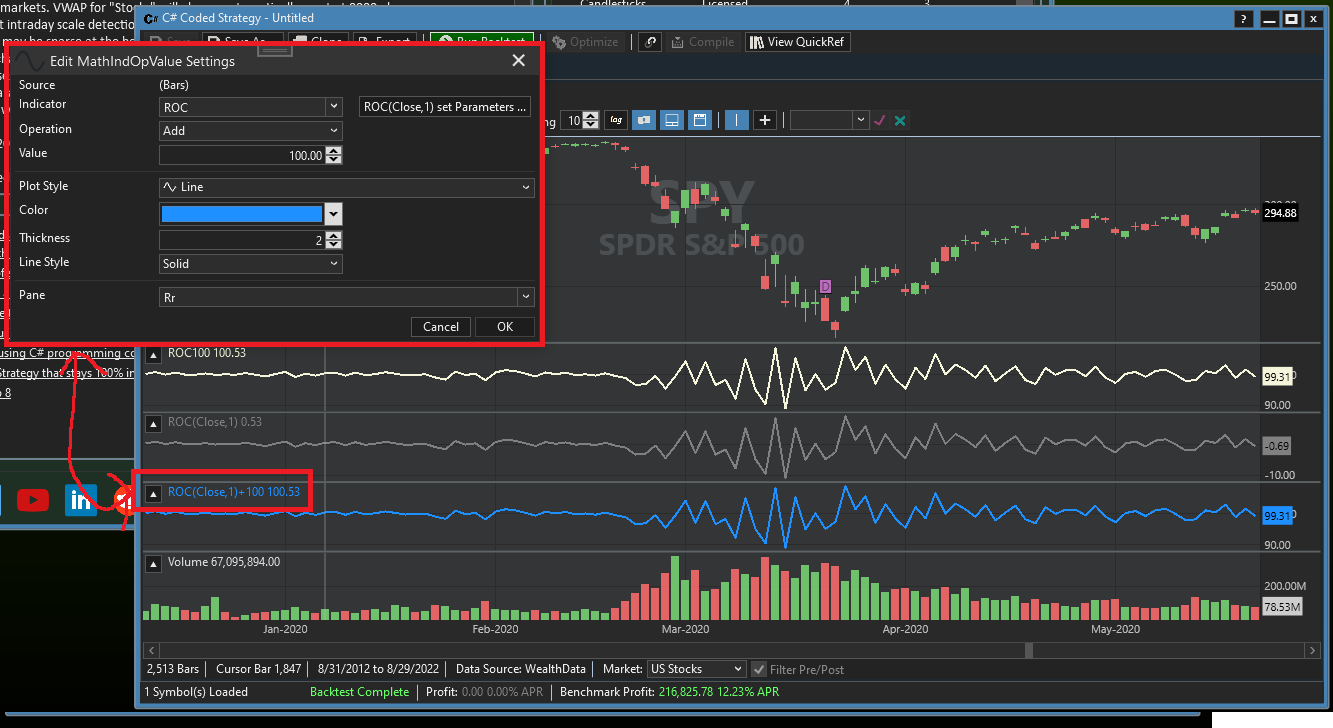Adjust the bar spacing stepper arrows
This screenshot has width=1333, height=728.
[591, 120]
